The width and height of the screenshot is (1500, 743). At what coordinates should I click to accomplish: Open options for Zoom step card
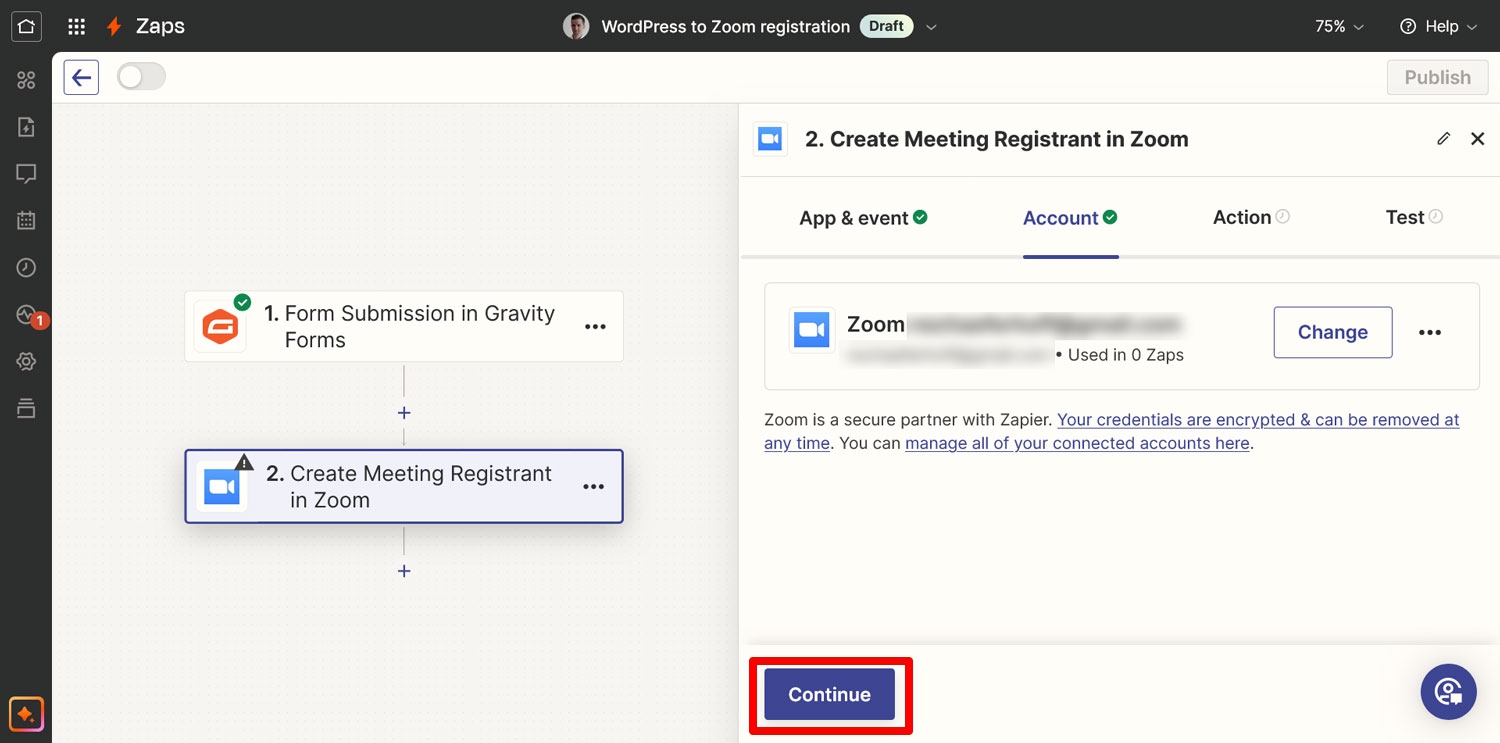click(x=593, y=487)
